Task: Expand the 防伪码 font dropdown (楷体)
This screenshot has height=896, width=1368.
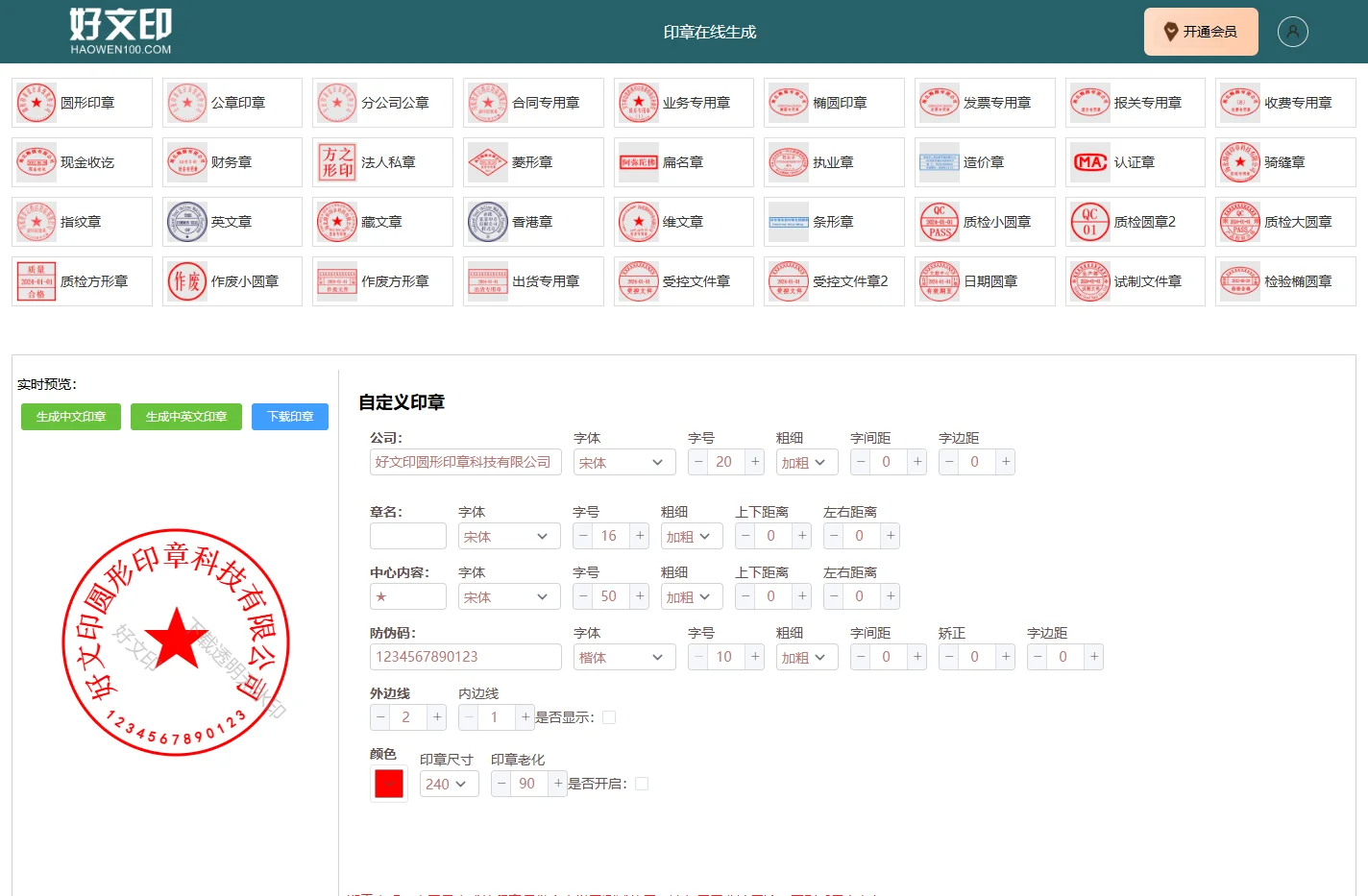Action: coord(624,657)
